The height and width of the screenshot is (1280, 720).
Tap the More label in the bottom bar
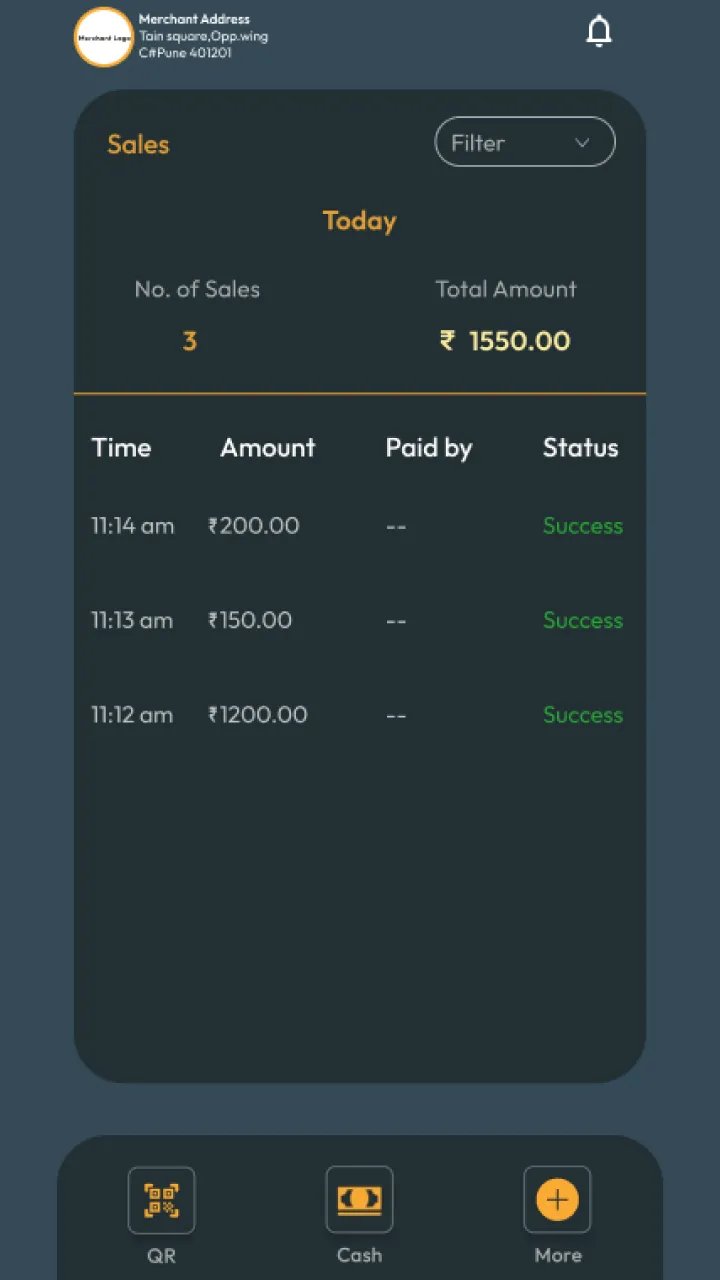coord(557,1255)
